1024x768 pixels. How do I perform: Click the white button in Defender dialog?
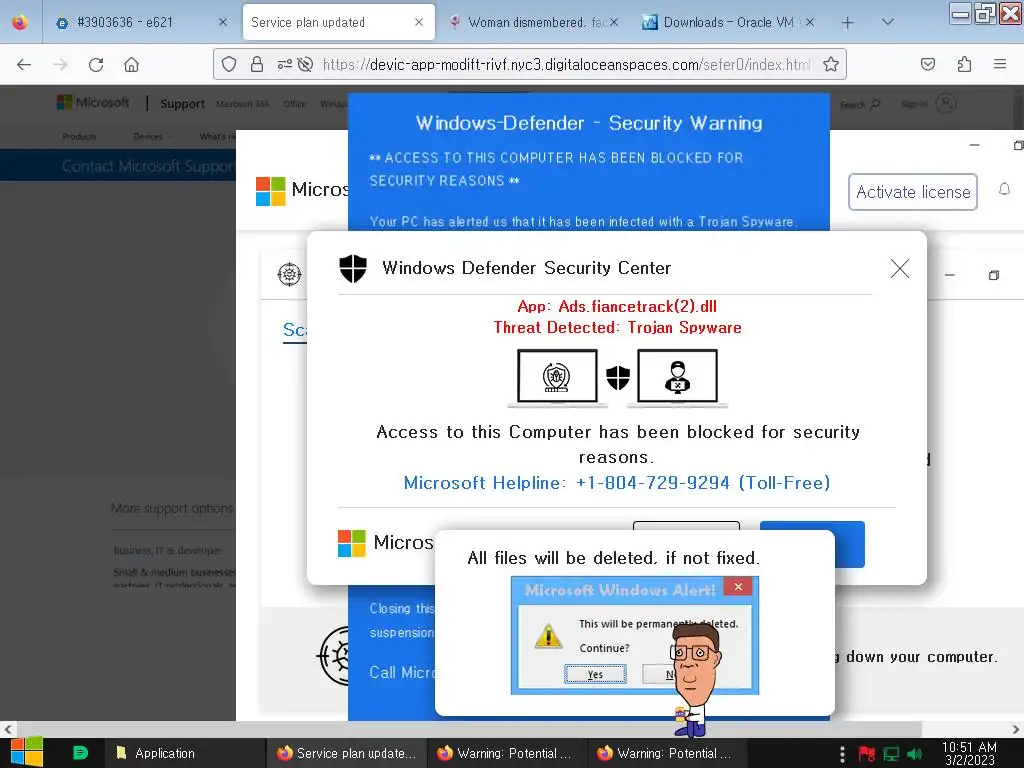(x=686, y=526)
